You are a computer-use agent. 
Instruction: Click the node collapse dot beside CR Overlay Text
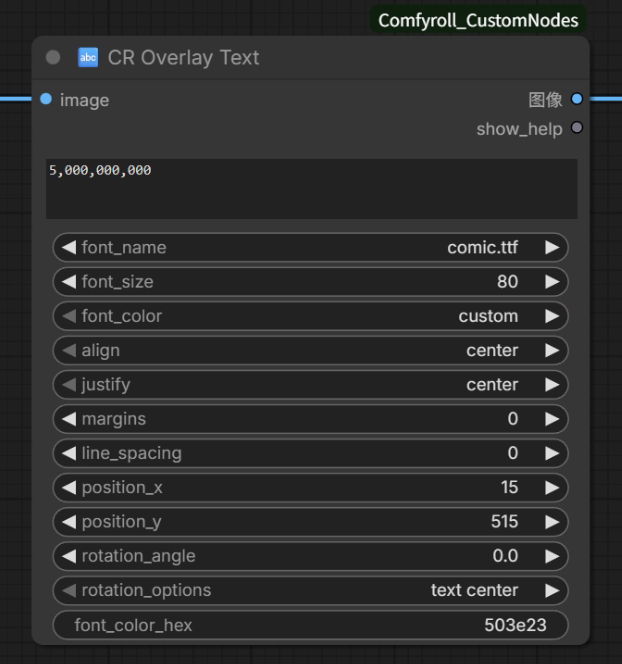(53, 57)
